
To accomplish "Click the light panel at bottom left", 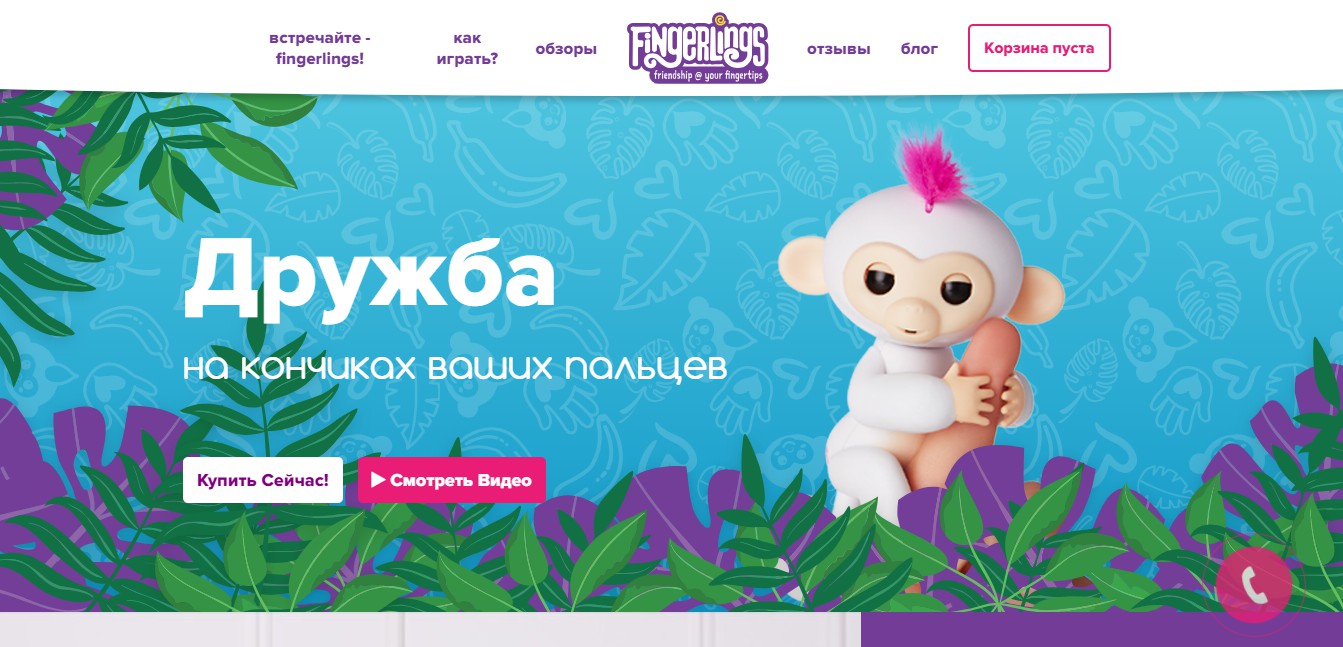I will pyautogui.click(x=430, y=630).
